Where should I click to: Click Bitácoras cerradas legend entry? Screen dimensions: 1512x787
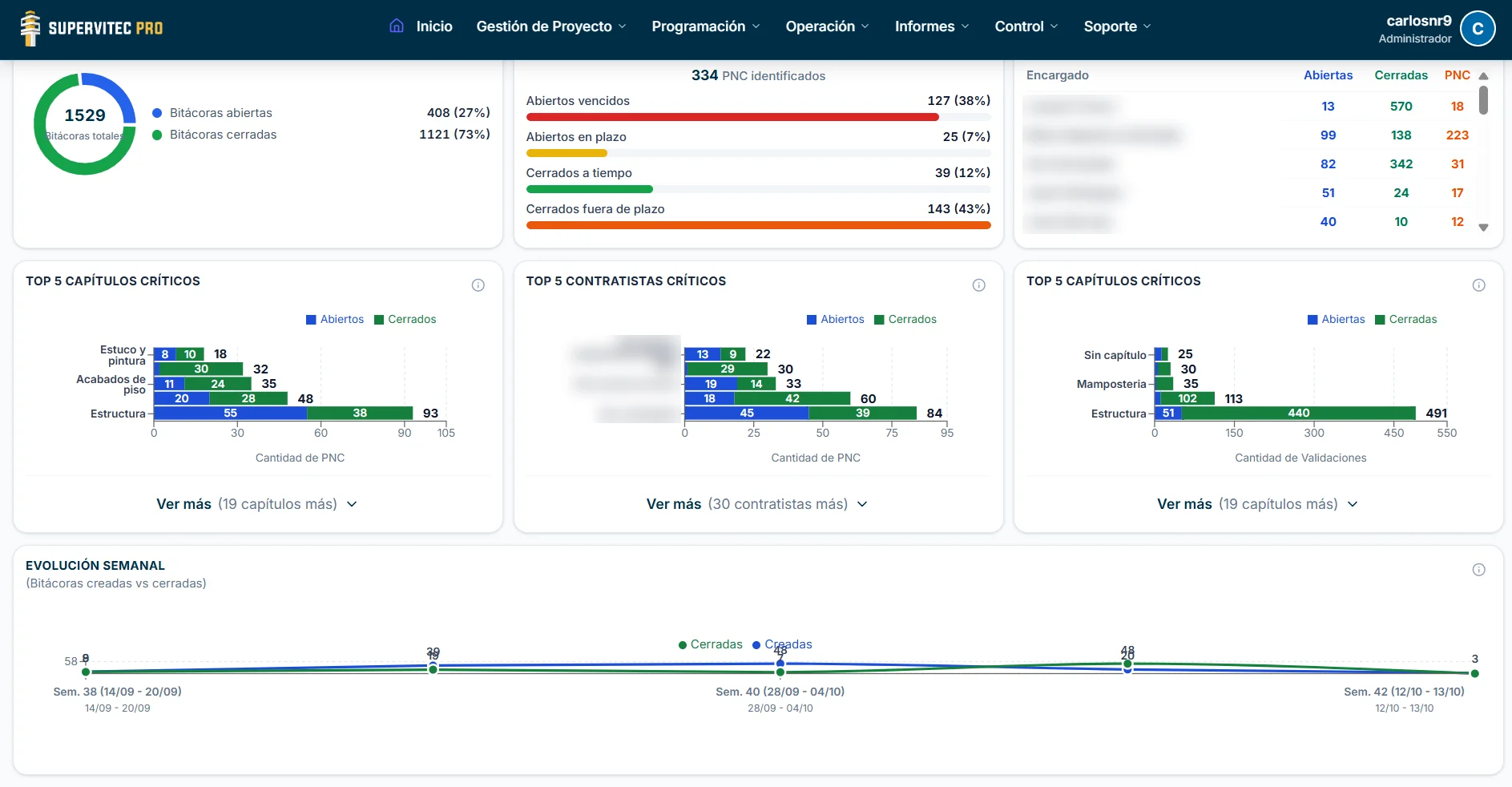[215, 135]
